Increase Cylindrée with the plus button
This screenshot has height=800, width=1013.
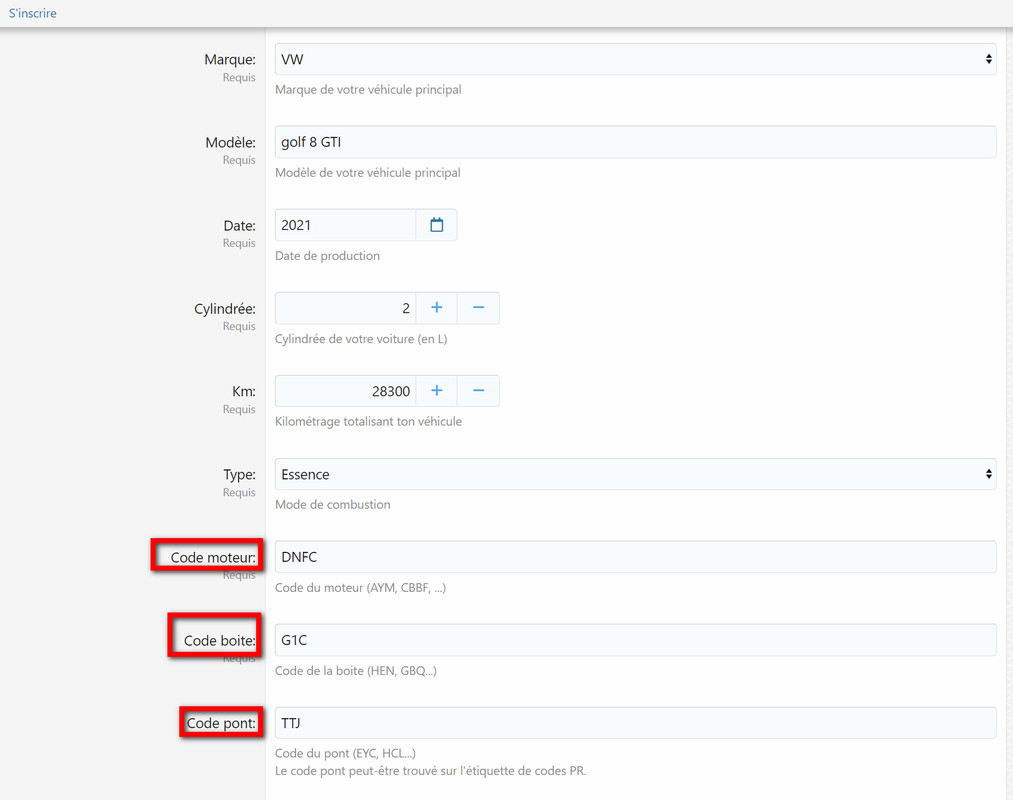click(x=437, y=308)
